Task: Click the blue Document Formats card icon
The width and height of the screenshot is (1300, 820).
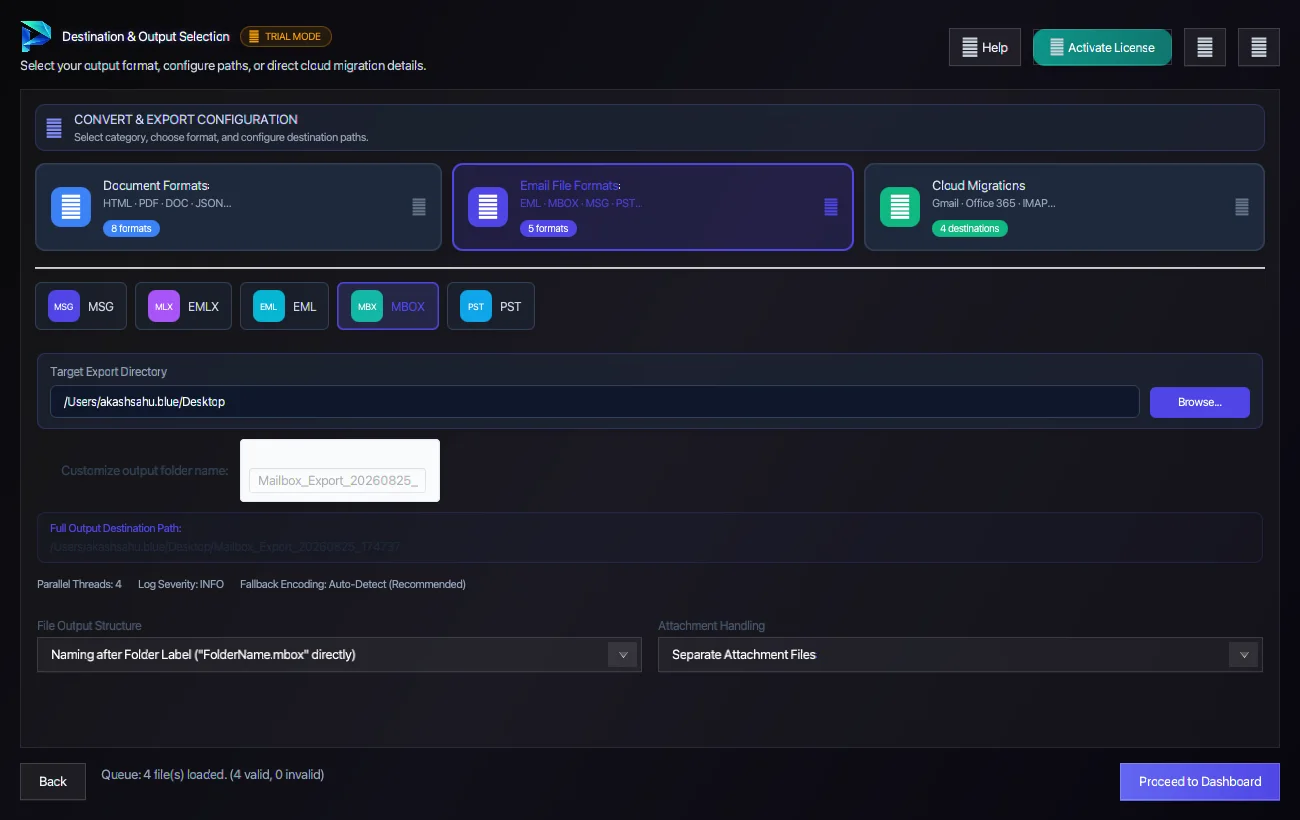Action: coord(71,207)
